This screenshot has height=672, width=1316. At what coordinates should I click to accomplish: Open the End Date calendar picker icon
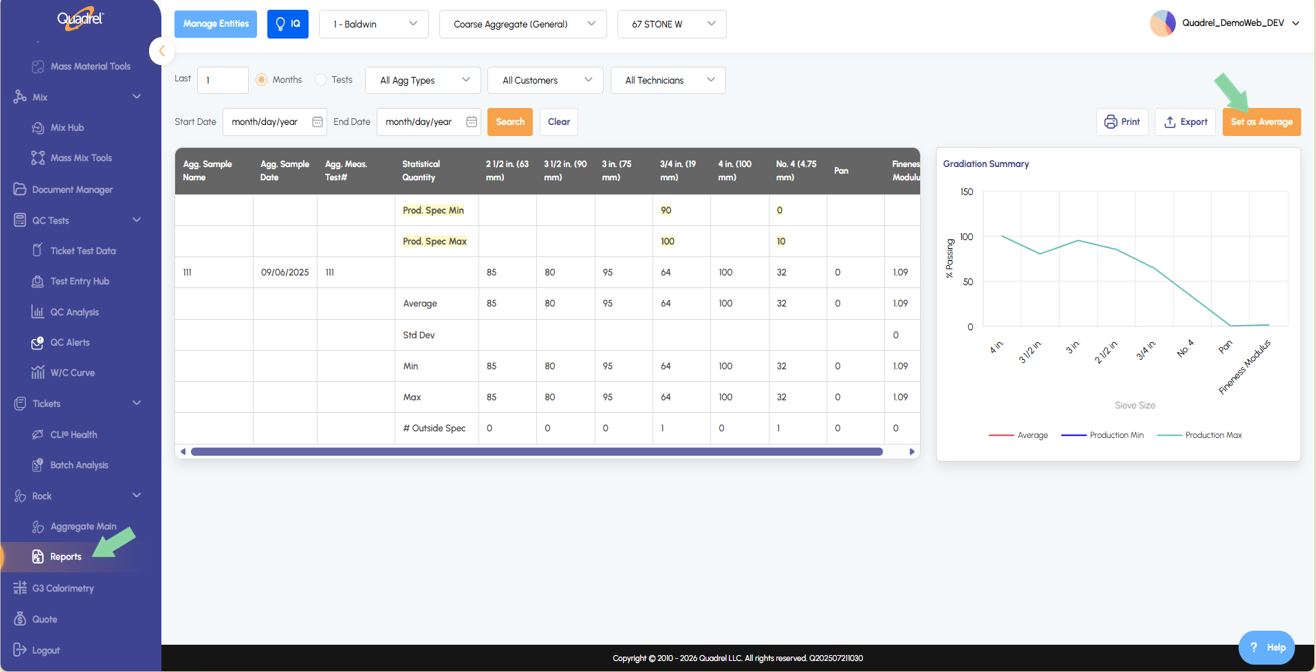(471, 122)
